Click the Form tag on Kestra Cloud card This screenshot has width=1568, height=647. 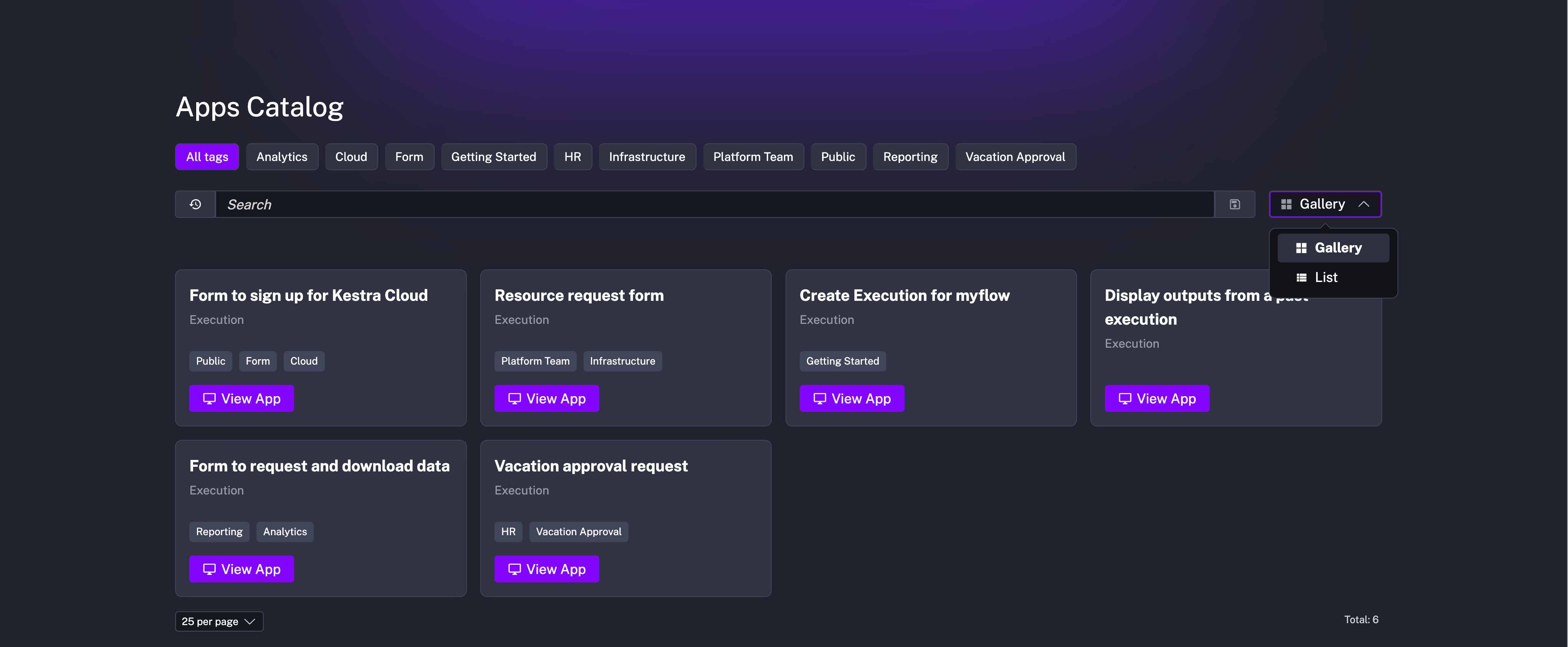tap(258, 361)
